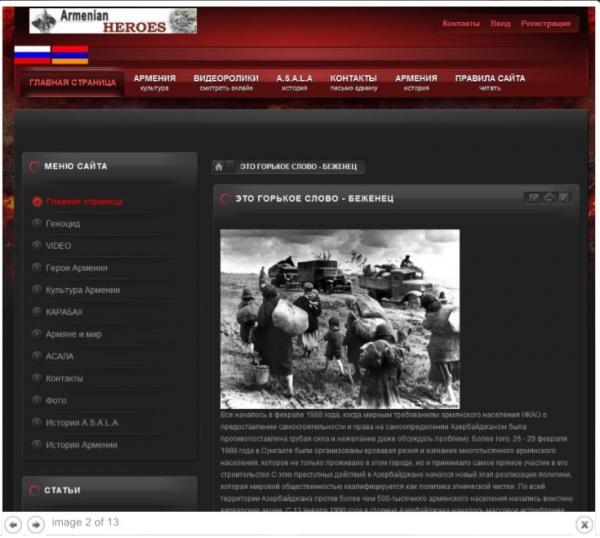Select Герои Армении in the sidebar

point(76,268)
